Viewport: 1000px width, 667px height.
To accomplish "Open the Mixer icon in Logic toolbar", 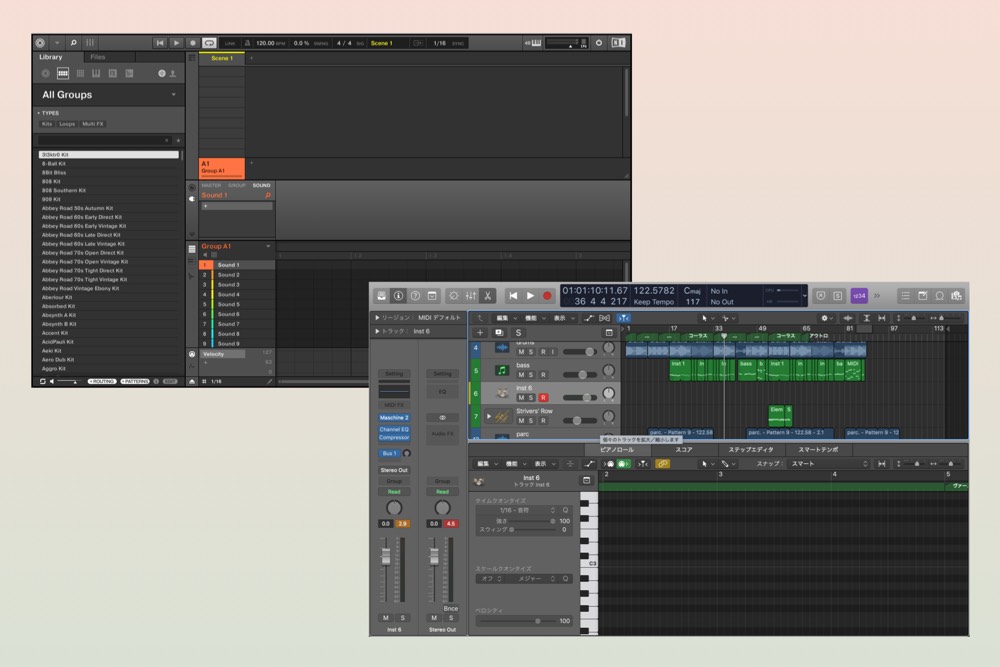I will (x=471, y=296).
